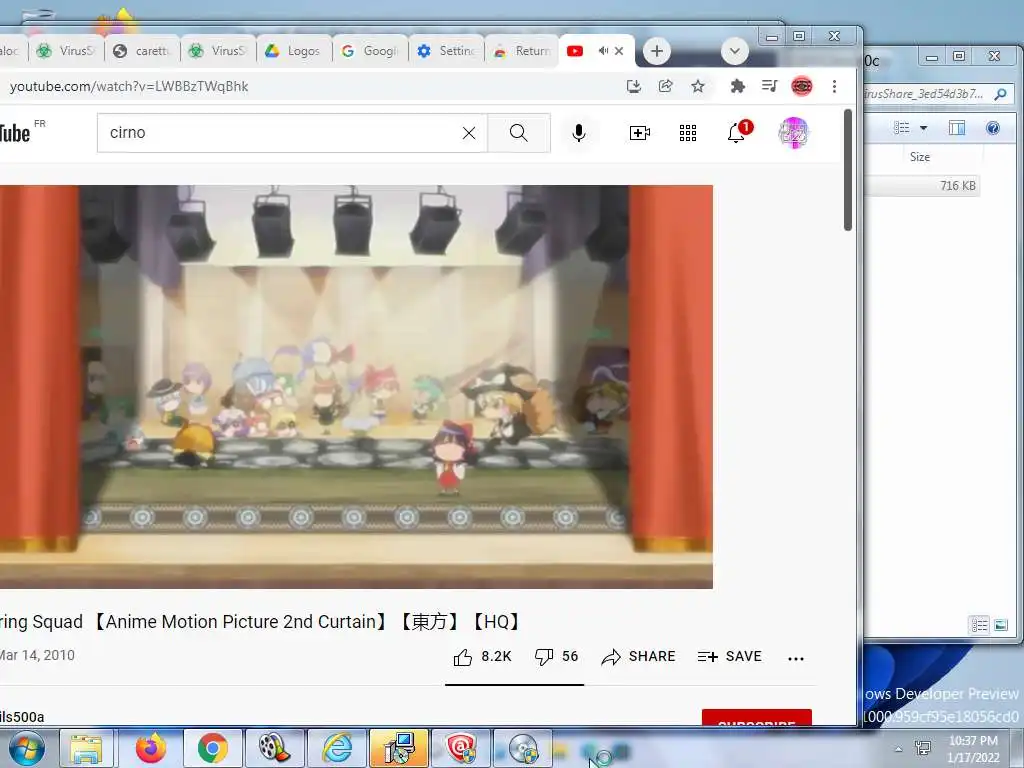Click the Chrome taskbar icon
Screen dimensions: 1024x768
[212, 748]
